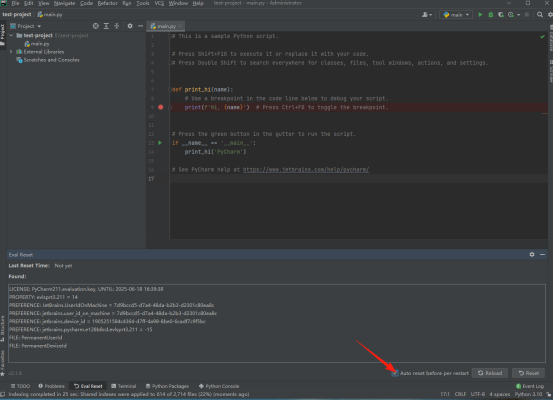
Task: Click main.py breadcrumb in navigation bar
Action: 50,14
